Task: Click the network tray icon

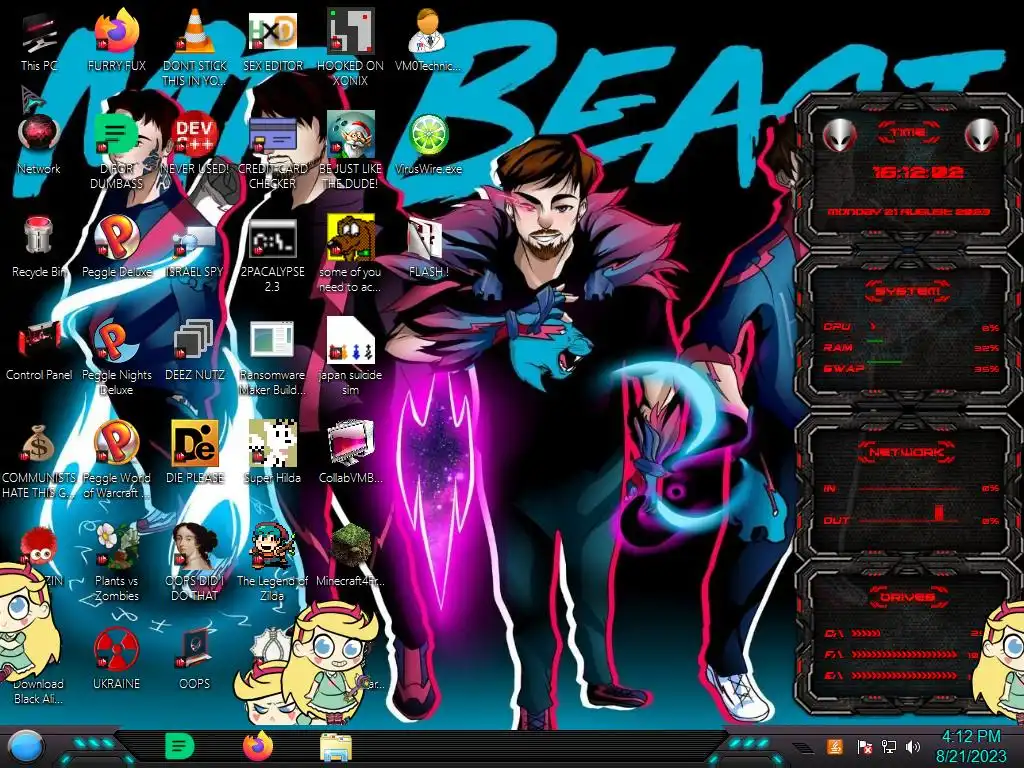Action: [x=889, y=747]
